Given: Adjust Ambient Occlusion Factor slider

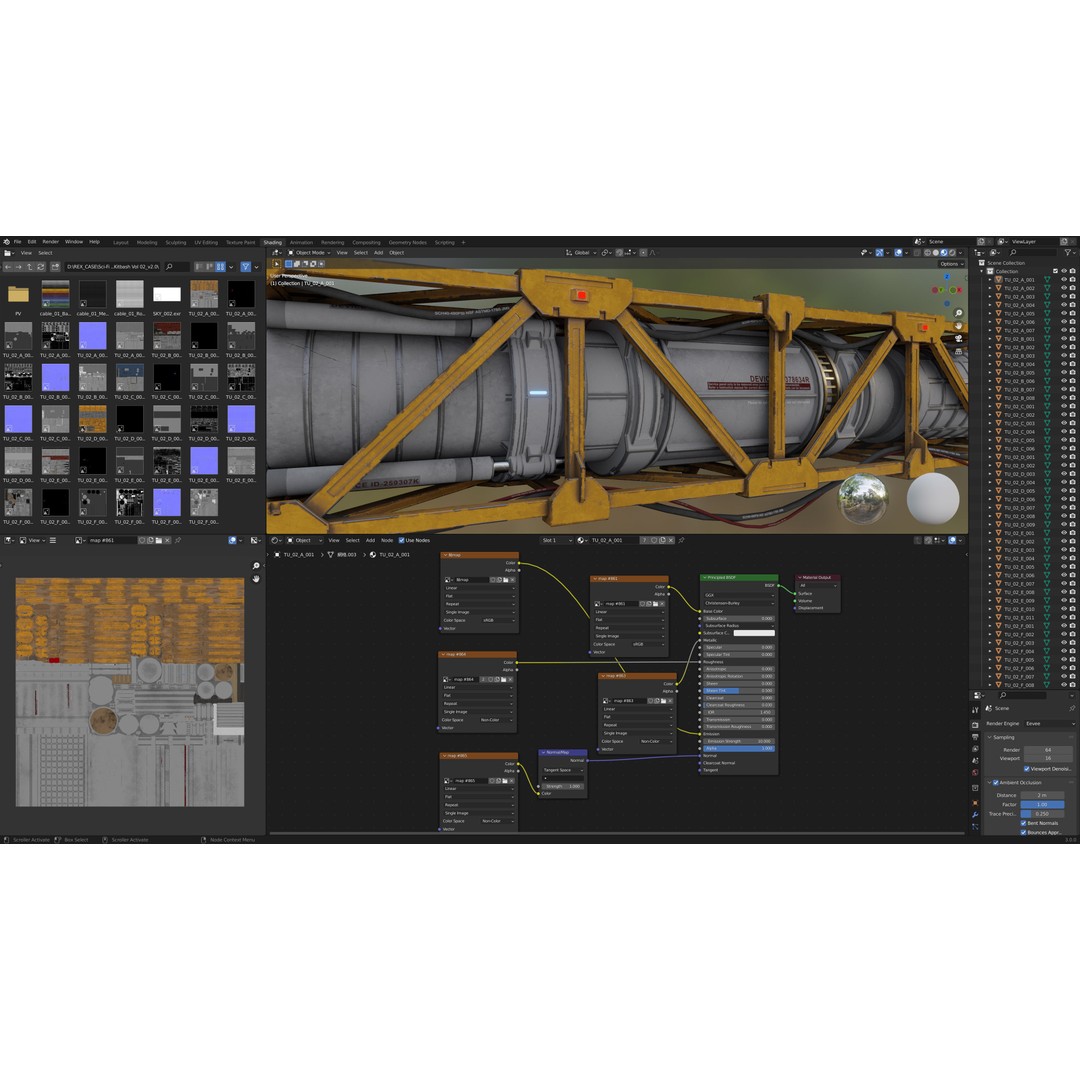Looking at the screenshot, I should [1042, 804].
